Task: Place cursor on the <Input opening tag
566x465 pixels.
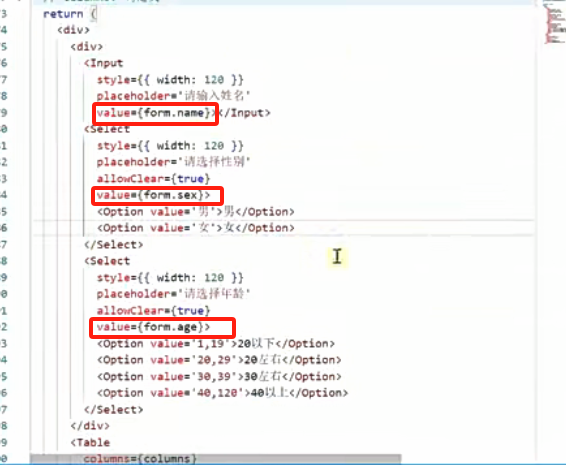Action: pyautogui.click(x=104, y=63)
